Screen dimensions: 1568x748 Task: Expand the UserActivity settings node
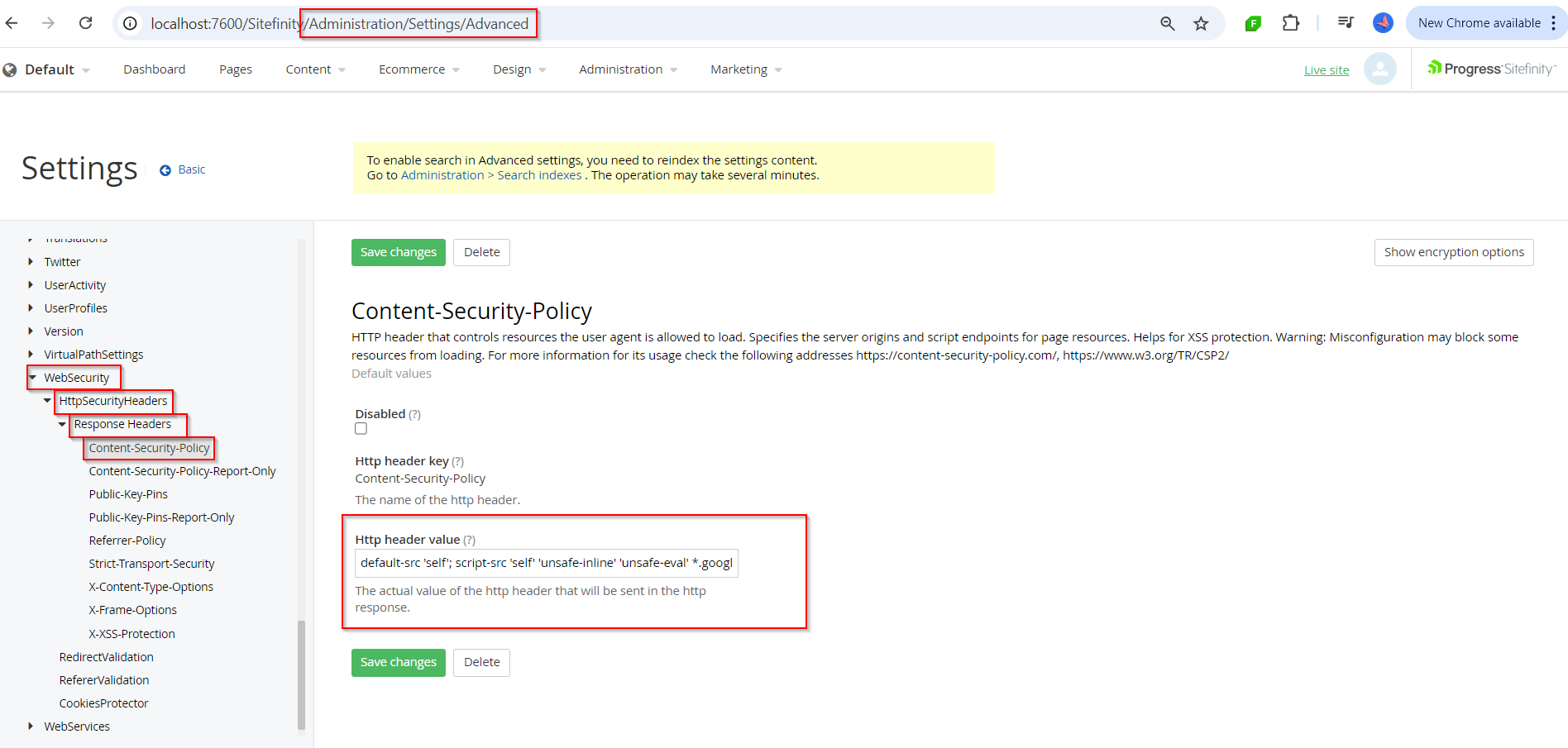[x=31, y=284]
